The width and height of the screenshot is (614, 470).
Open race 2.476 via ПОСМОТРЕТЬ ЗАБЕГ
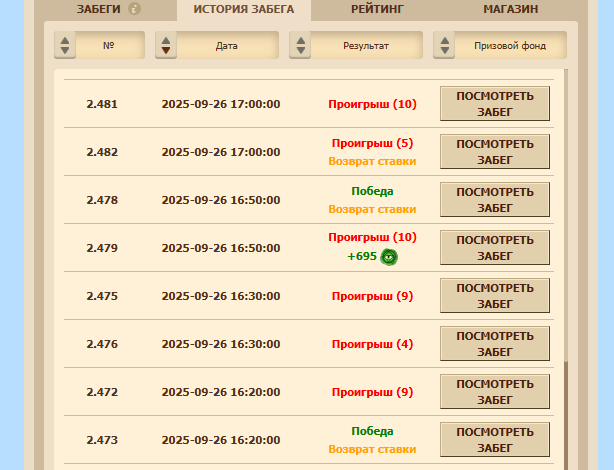coord(495,344)
